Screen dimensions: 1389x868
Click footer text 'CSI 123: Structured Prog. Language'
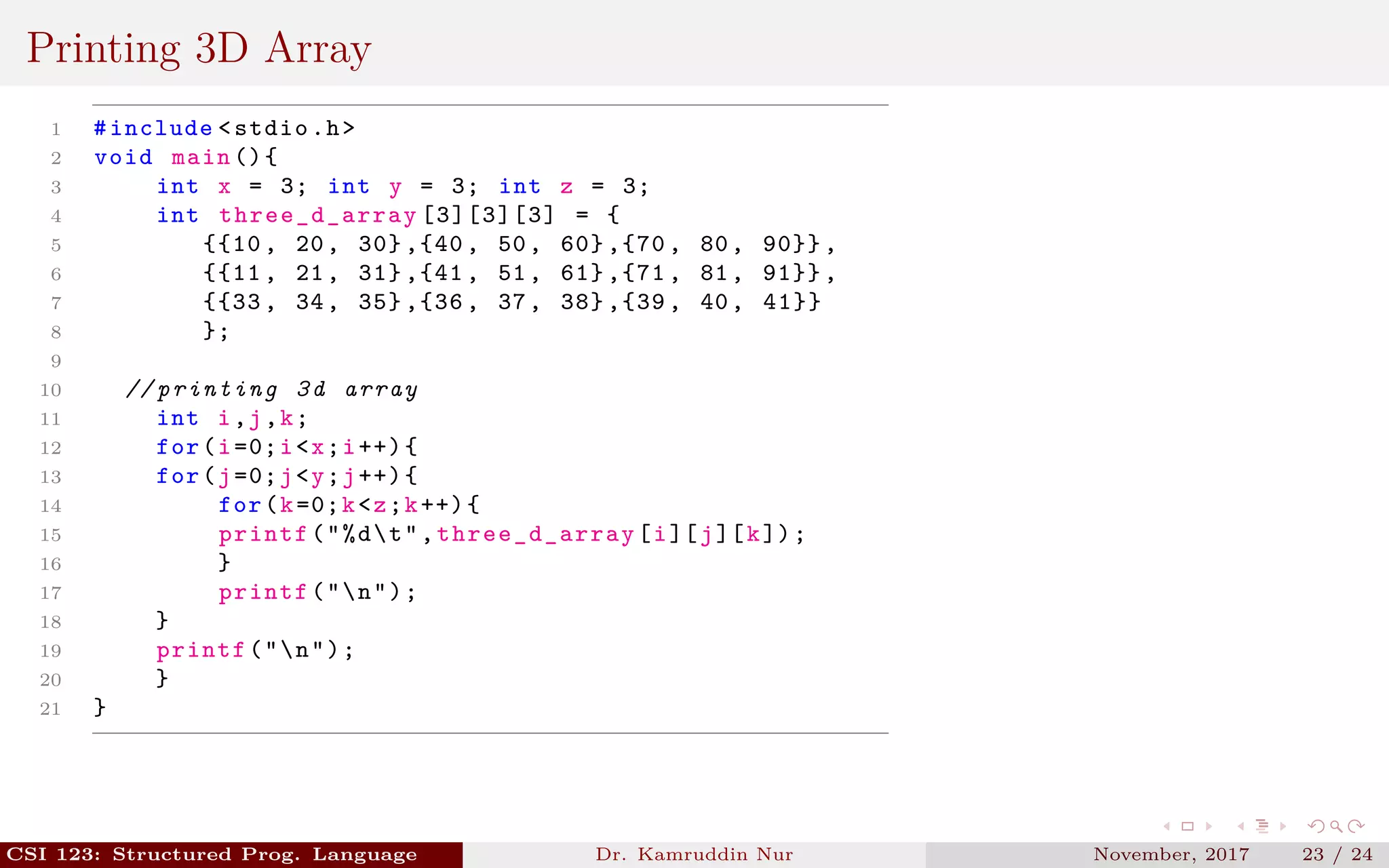(x=212, y=854)
